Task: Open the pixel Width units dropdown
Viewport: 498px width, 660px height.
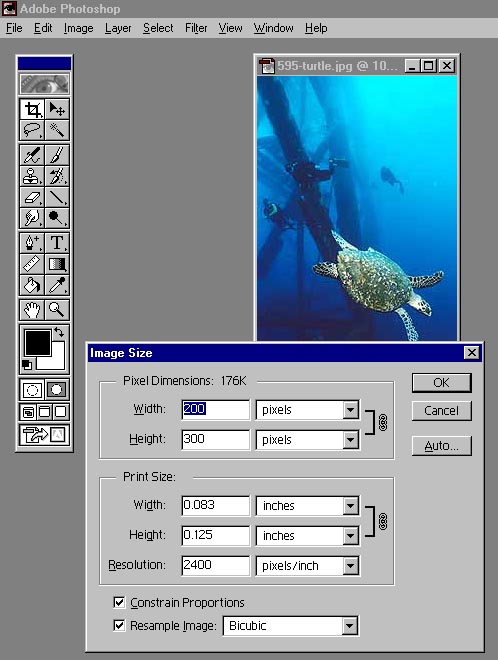Action: [x=307, y=410]
